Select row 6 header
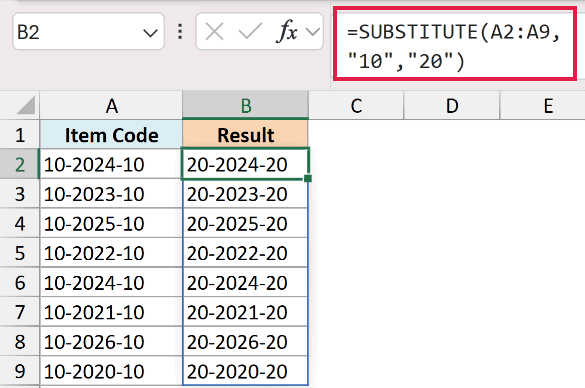 tap(20, 282)
